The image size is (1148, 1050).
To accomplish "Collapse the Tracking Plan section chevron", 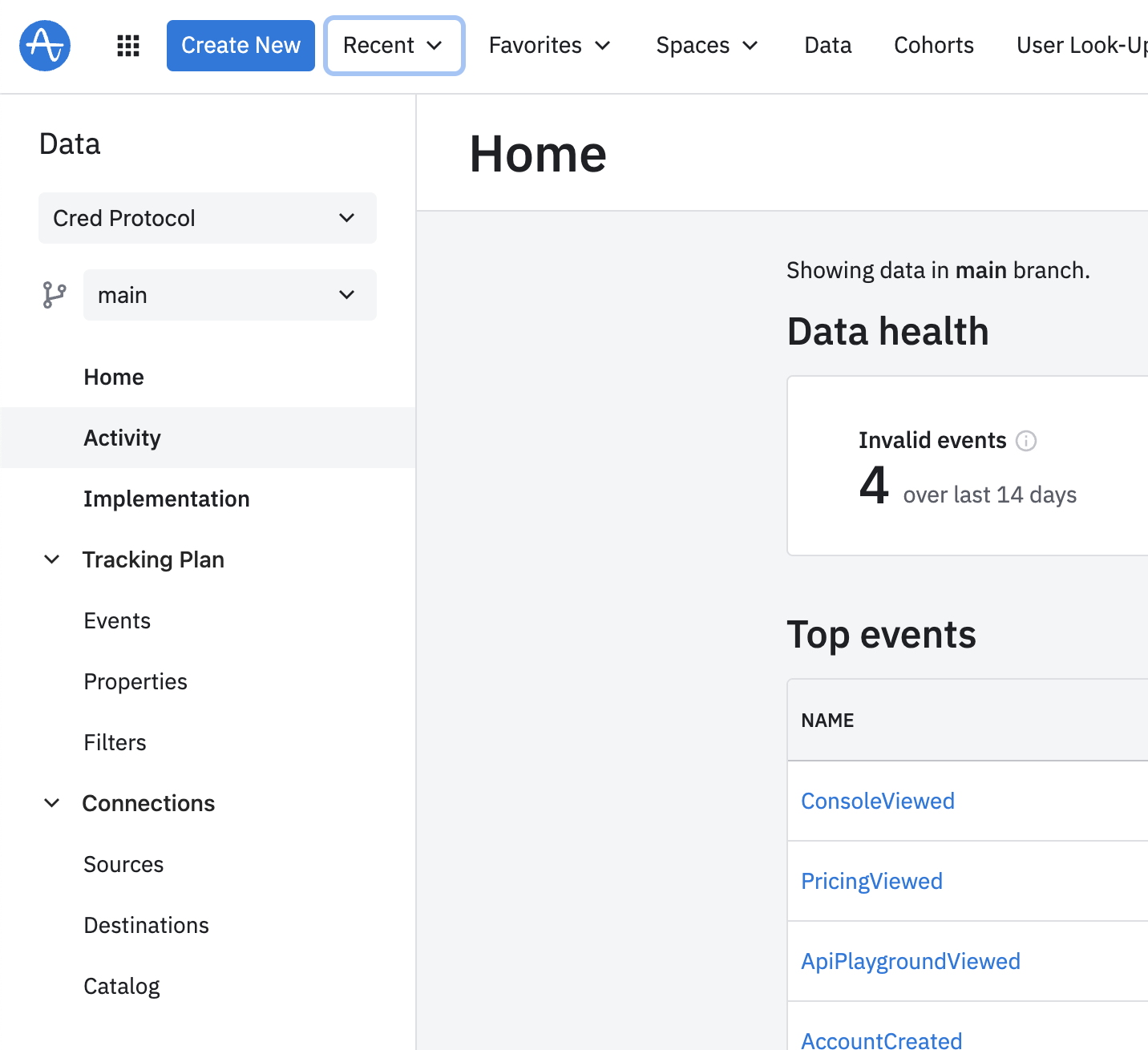I will 51,559.
